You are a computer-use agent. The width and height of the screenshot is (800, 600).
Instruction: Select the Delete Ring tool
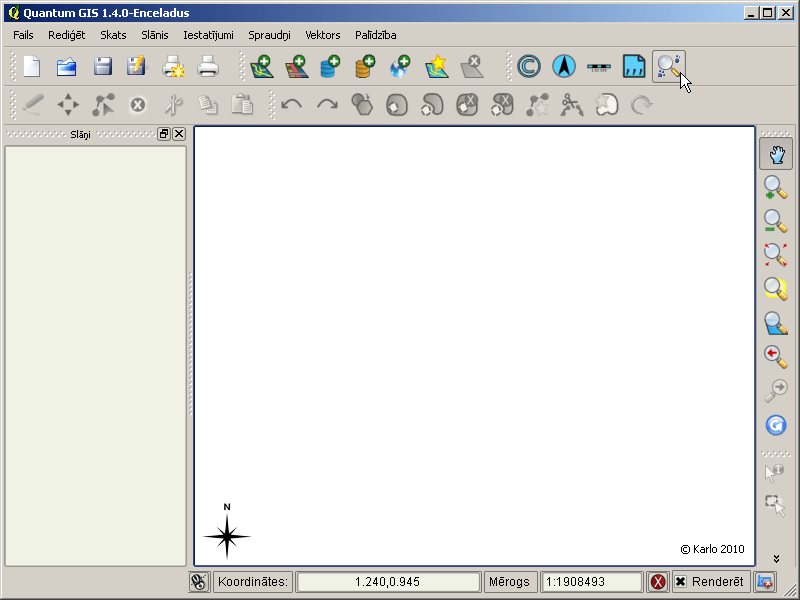pos(467,105)
